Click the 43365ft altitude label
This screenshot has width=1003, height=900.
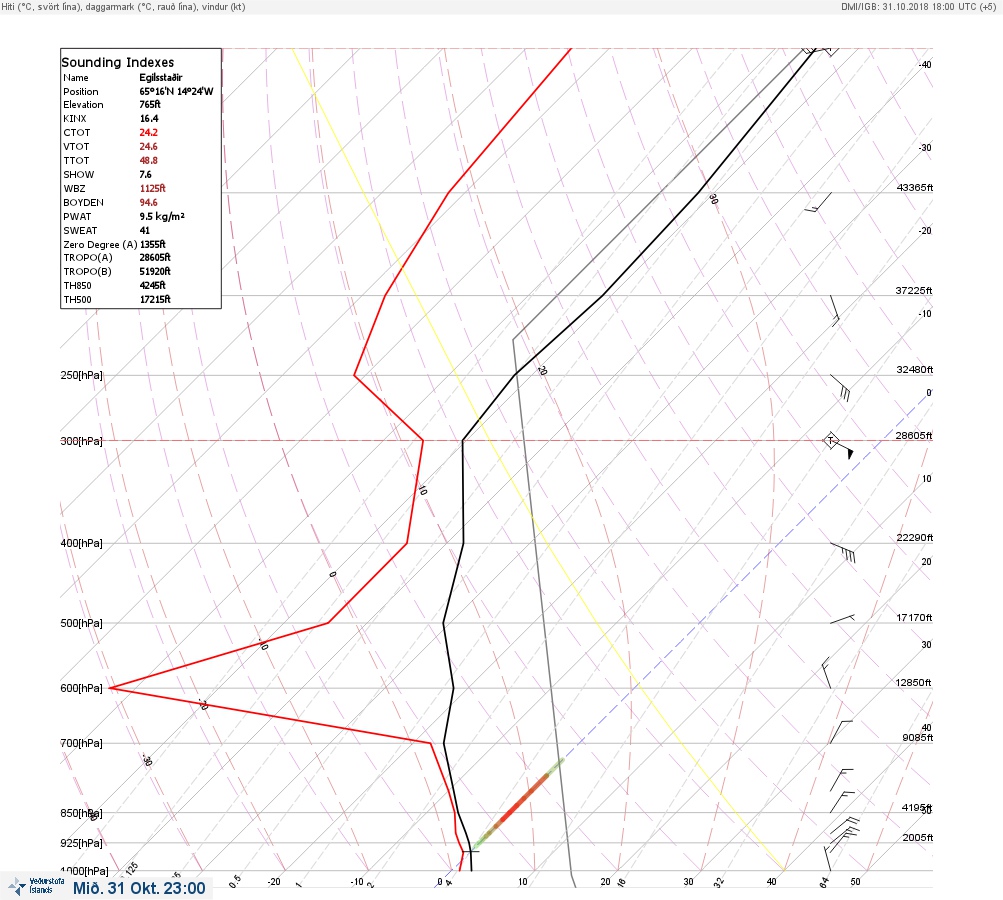tap(915, 187)
